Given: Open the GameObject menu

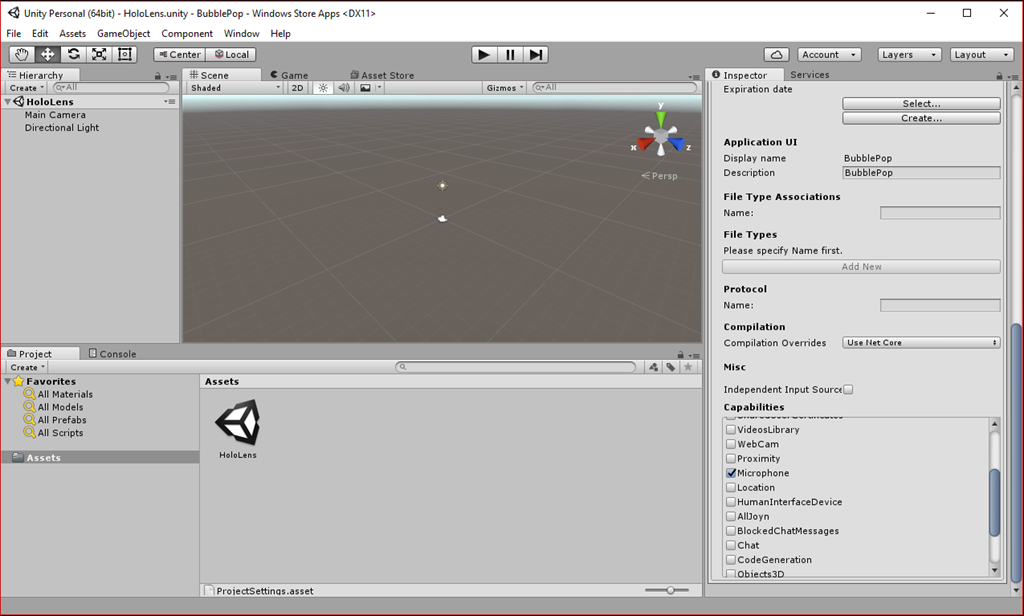Looking at the screenshot, I should click(123, 33).
